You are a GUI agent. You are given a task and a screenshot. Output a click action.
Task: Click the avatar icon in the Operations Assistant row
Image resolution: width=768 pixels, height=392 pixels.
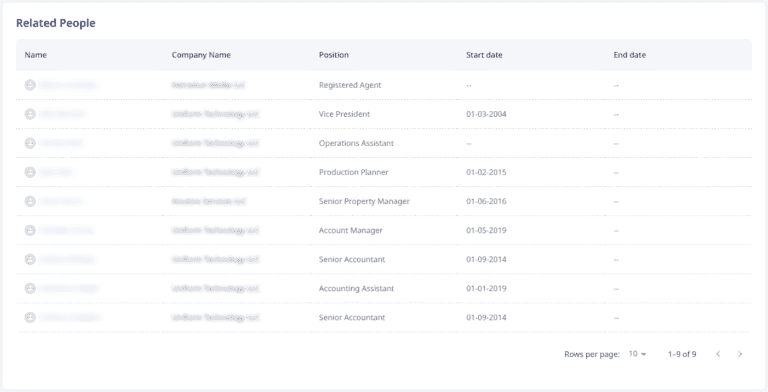tap(30, 143)
